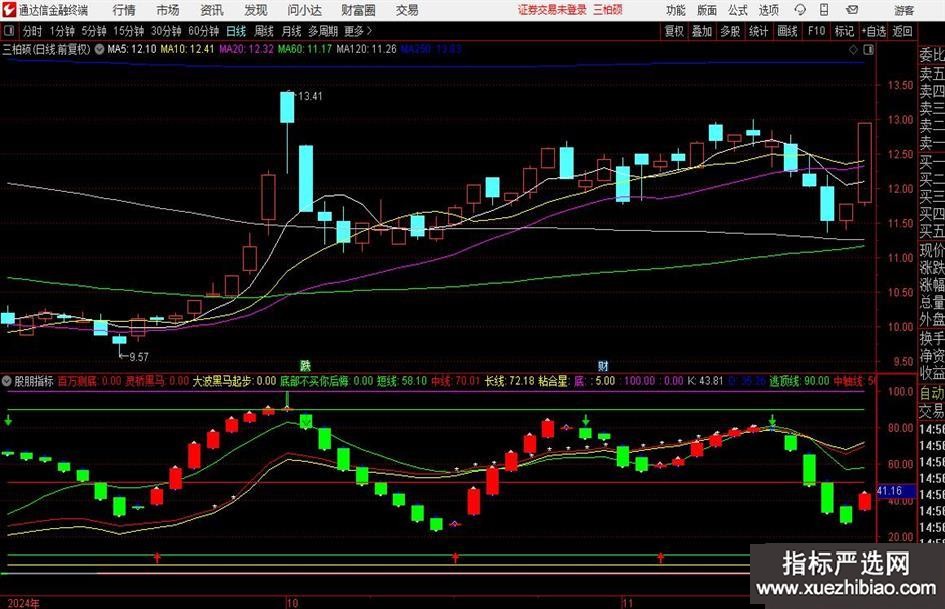Open the 资讯 menu

tap(212, 10)
